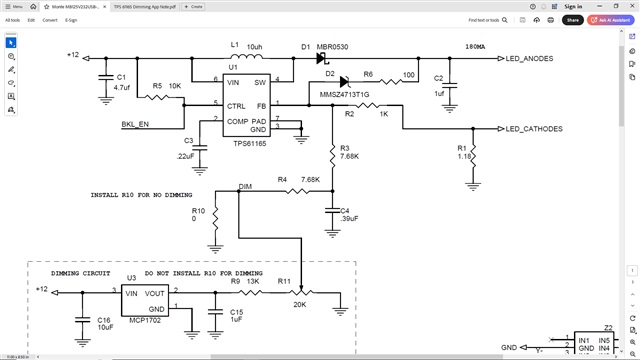The height and width of the screenshot is (360, 640).
Task: Zoom in on the document
Action: tap(632, 342)
